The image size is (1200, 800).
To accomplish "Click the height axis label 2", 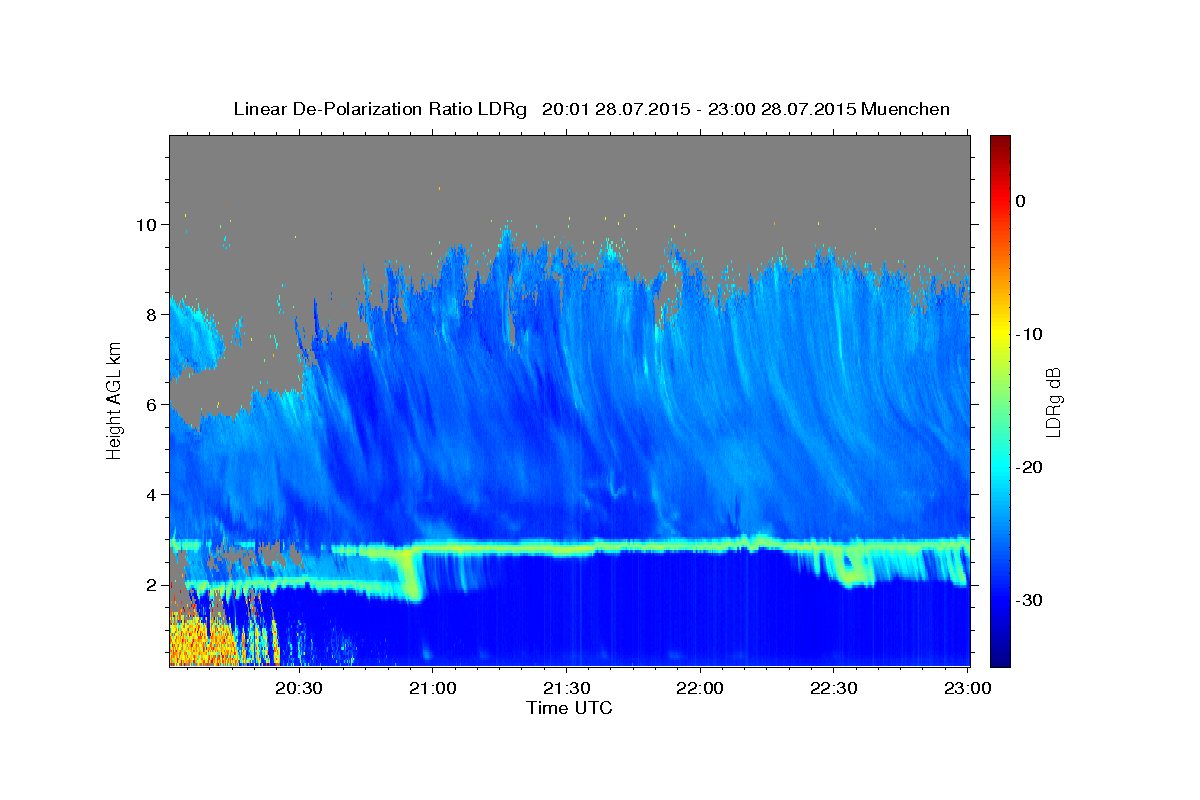I will coord(153,584).
